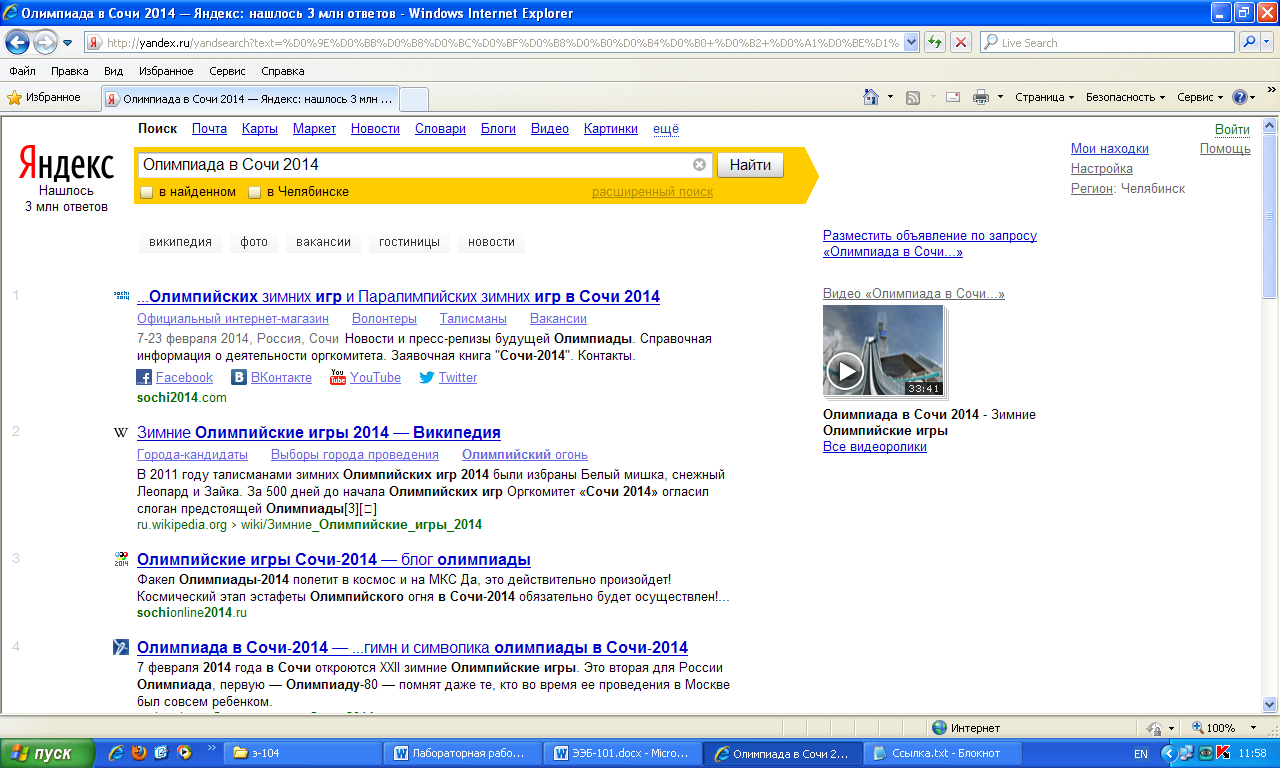This screenshot has width=1280, height=768.
Task: Launch Internet Explorer from quick launch
Action: point(116,752)
